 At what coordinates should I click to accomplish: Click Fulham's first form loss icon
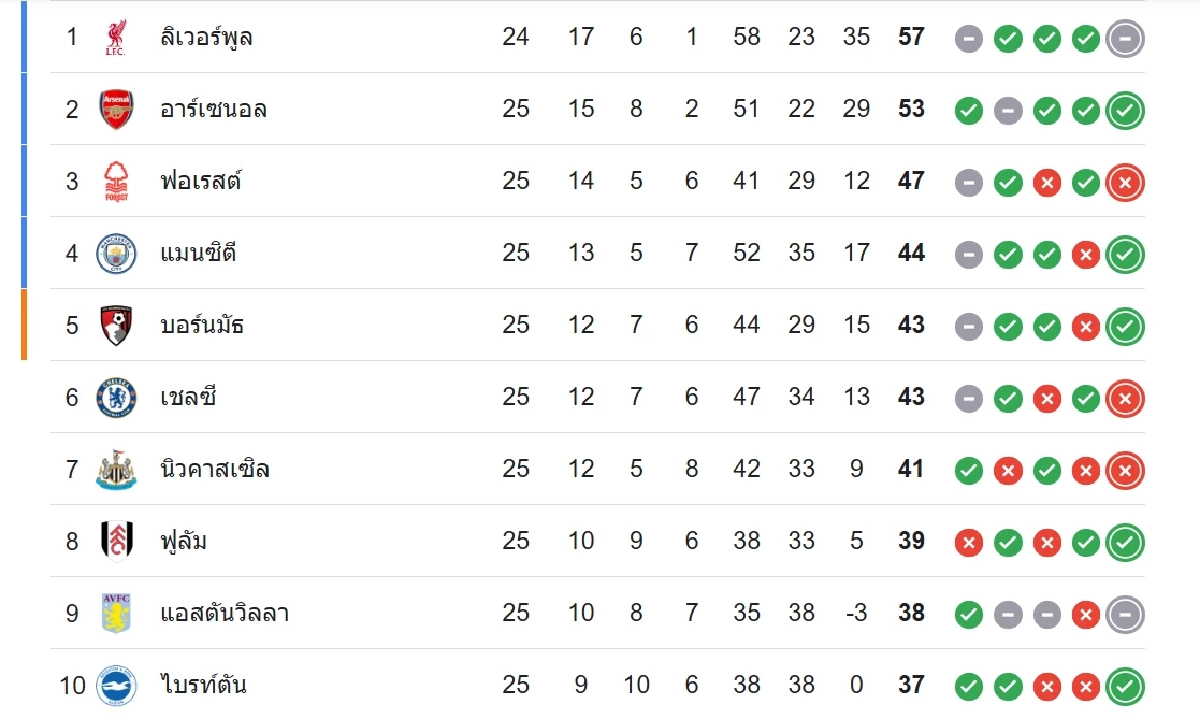tap(968, 542)
